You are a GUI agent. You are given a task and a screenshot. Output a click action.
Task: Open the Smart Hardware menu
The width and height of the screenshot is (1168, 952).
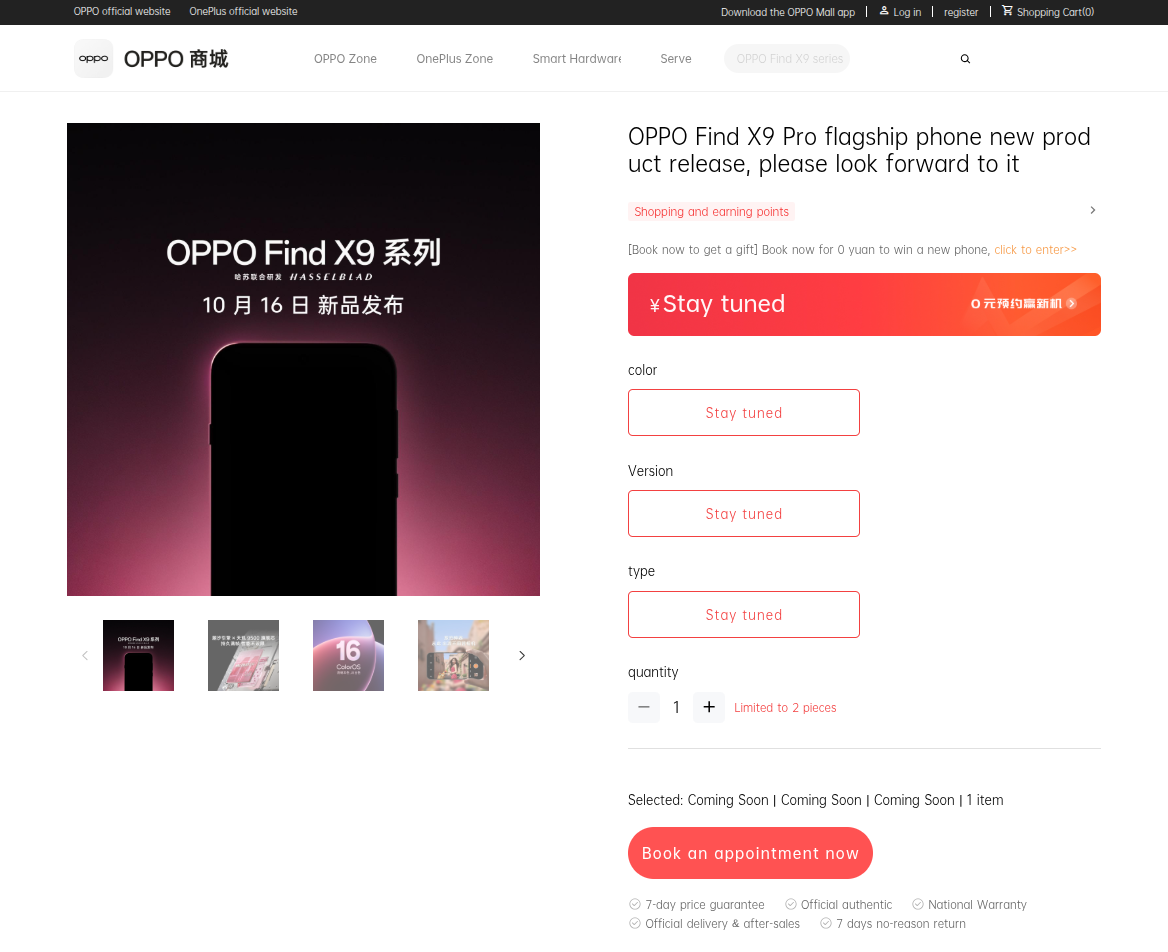[x=577, y=59]
